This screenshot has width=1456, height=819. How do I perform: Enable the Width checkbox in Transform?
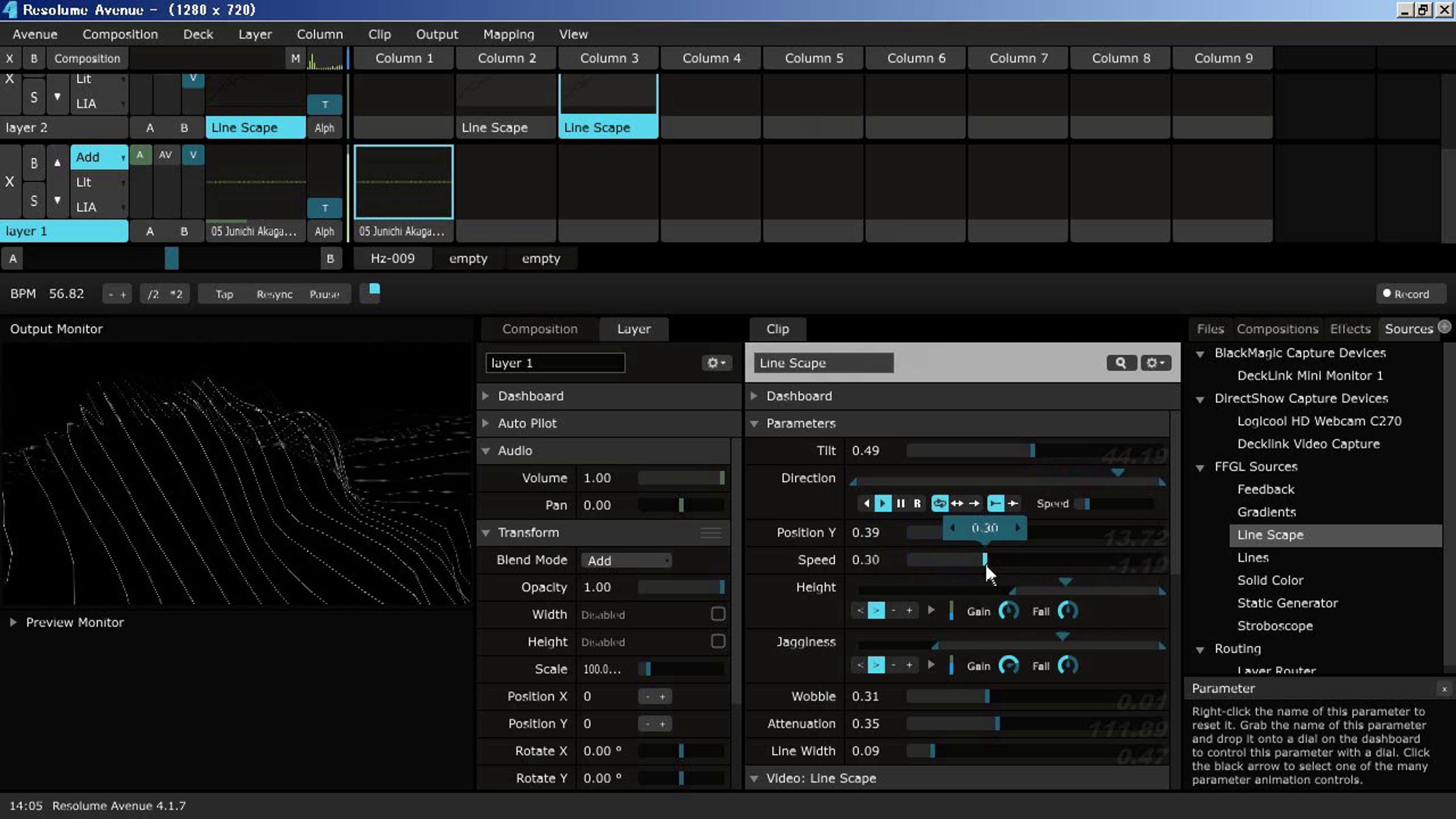click(718, 614)
